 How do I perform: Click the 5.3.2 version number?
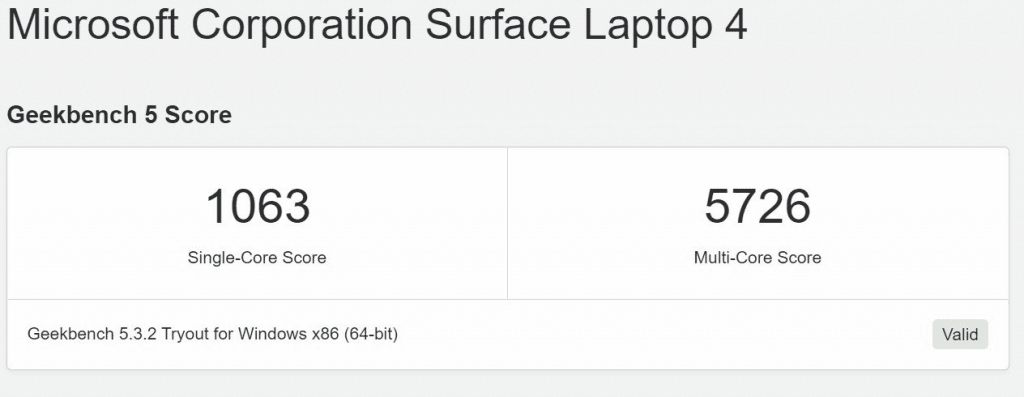click(137, 334)
